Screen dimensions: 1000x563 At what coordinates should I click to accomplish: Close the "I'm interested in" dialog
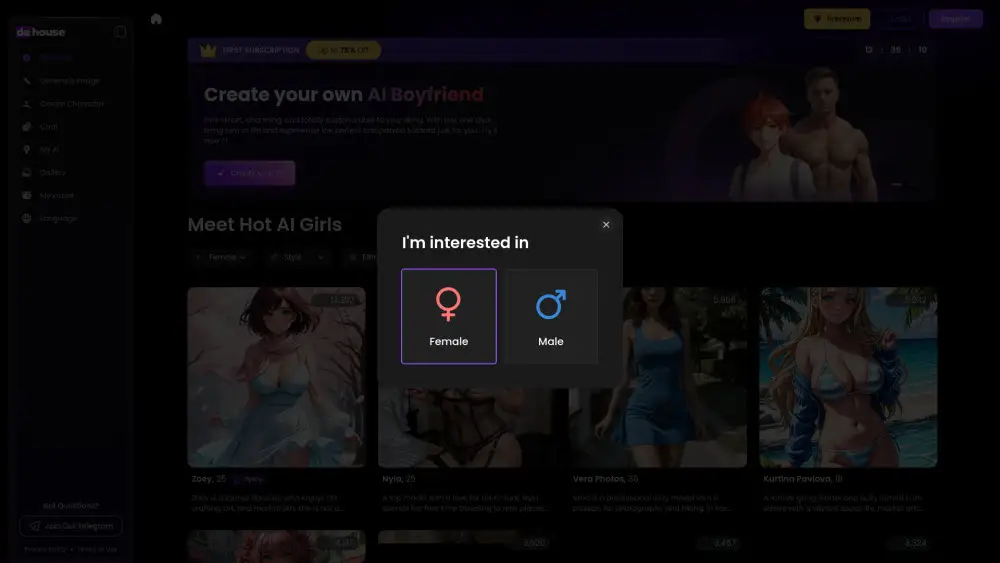(x=606, y=225)
